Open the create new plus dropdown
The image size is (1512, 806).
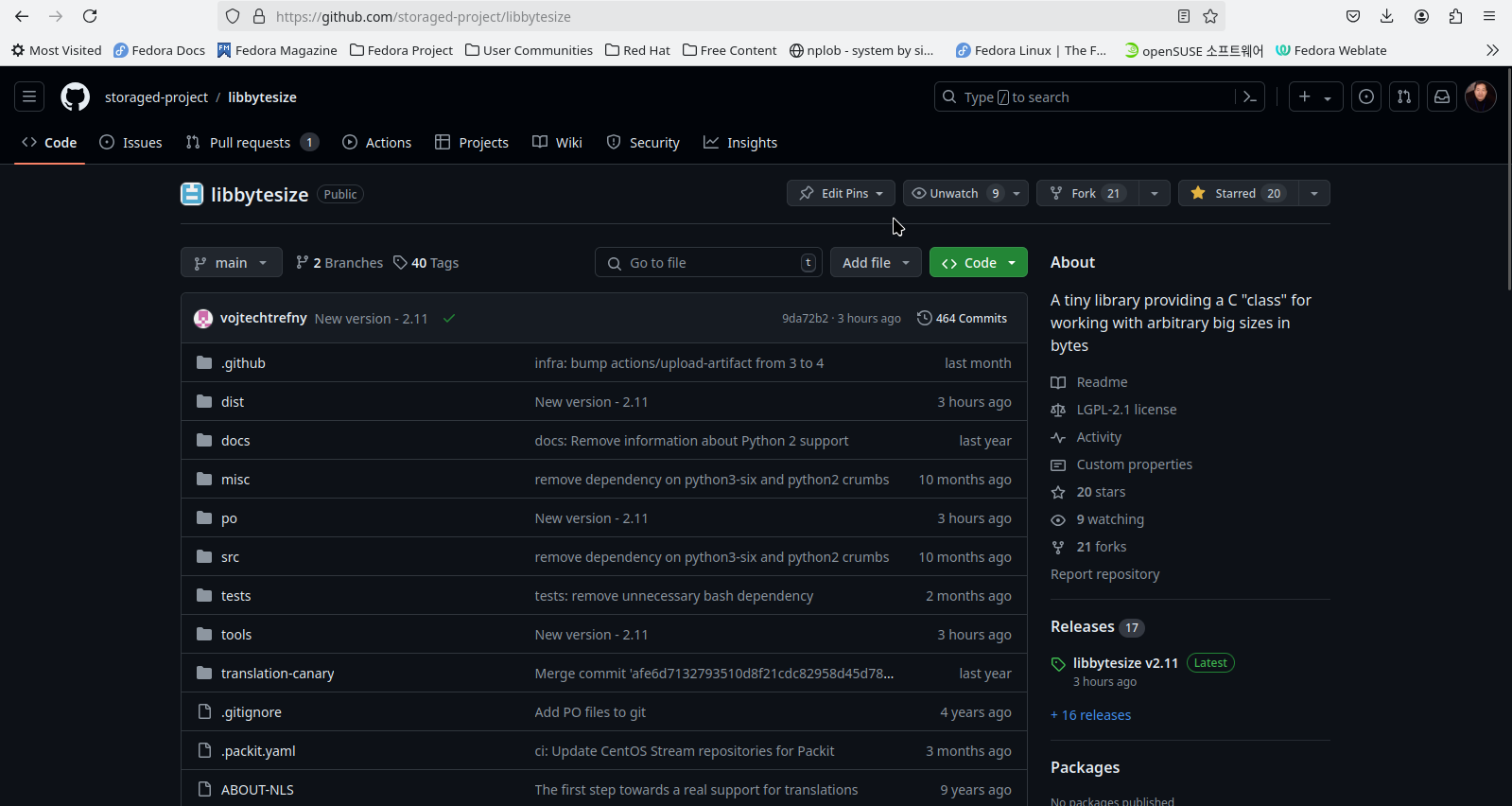(x=1315, y=96)
